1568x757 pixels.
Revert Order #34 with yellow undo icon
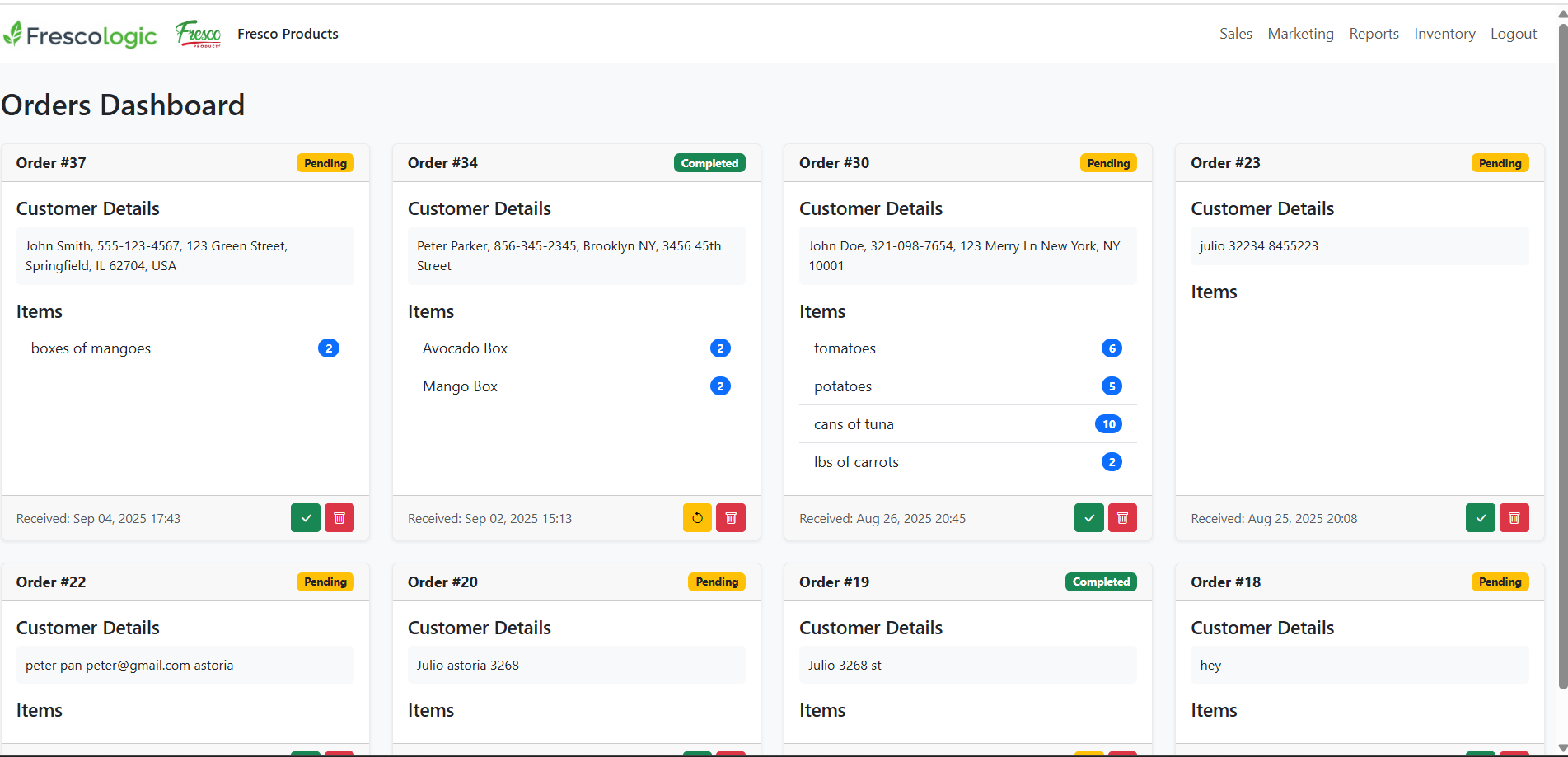(x=697, y=518)
